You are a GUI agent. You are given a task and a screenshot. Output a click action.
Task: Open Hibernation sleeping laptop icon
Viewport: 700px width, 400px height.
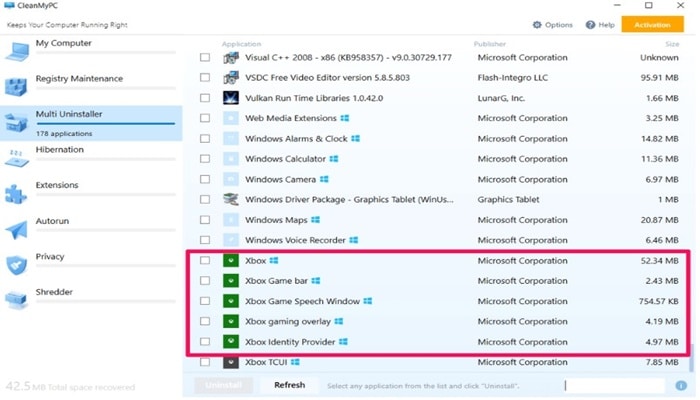(x=16, y=158)
